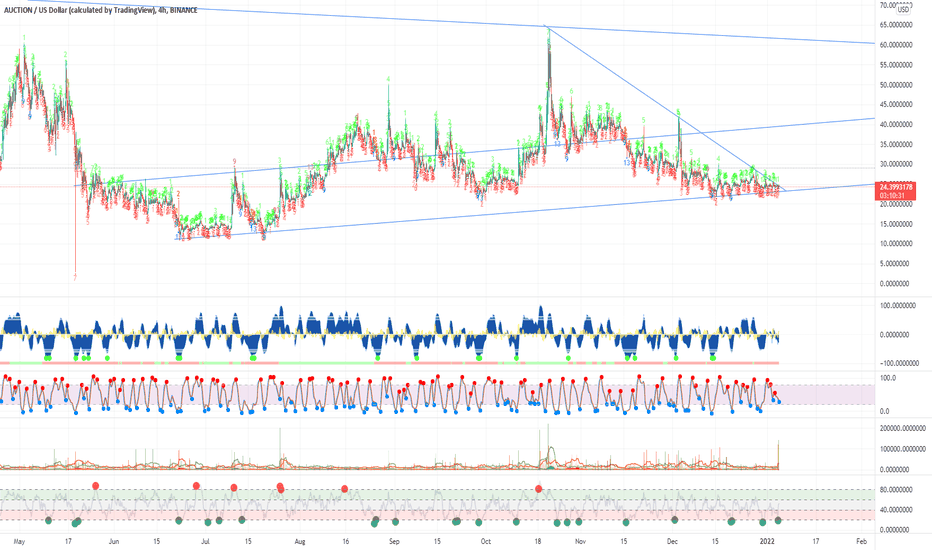This screenshot has height=550, width=932.
Task: Click the Sep label on the time axis
Action: tap(394, 542)
